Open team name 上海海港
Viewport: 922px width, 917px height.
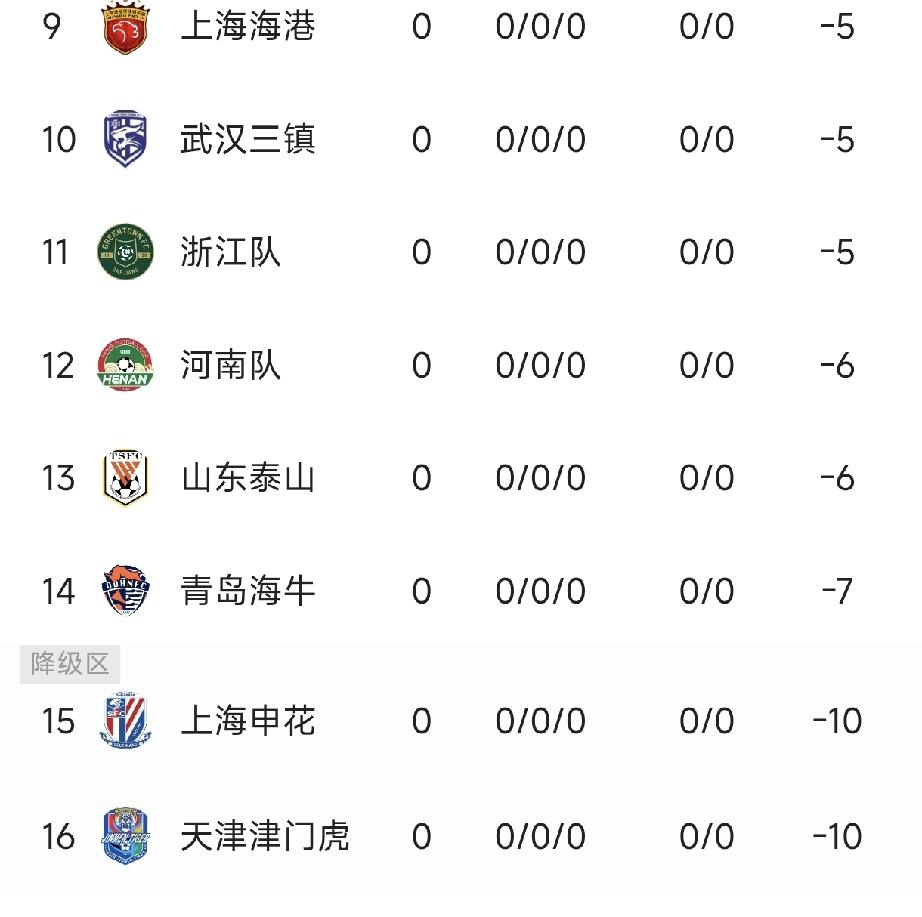[248, 26]
